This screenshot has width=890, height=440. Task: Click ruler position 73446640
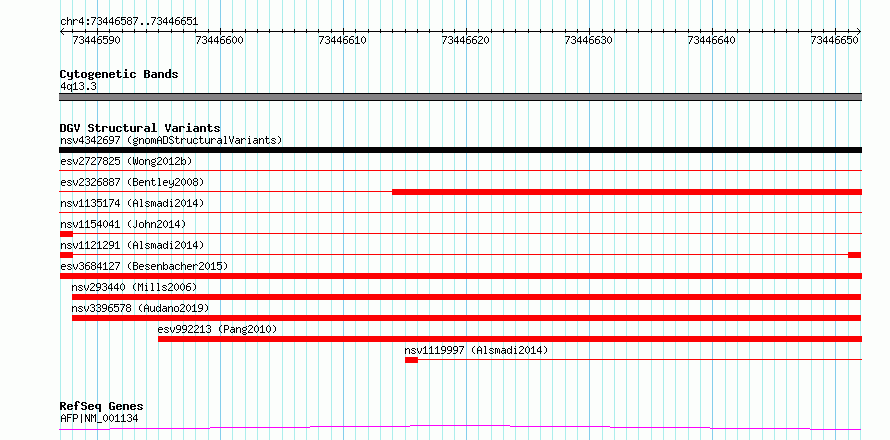[712, 40]
